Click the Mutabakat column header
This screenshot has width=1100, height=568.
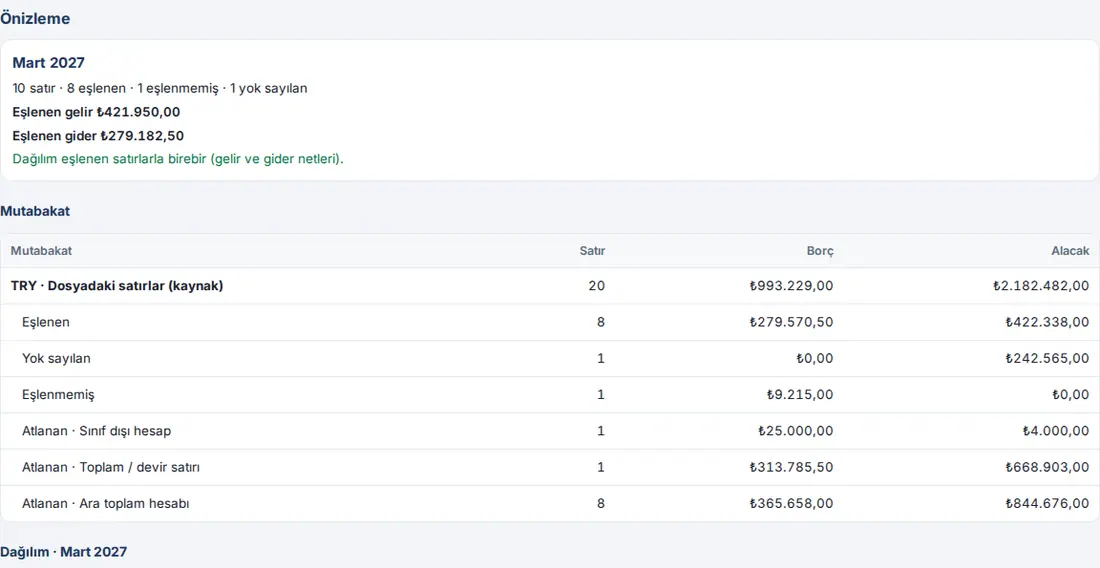41,251
